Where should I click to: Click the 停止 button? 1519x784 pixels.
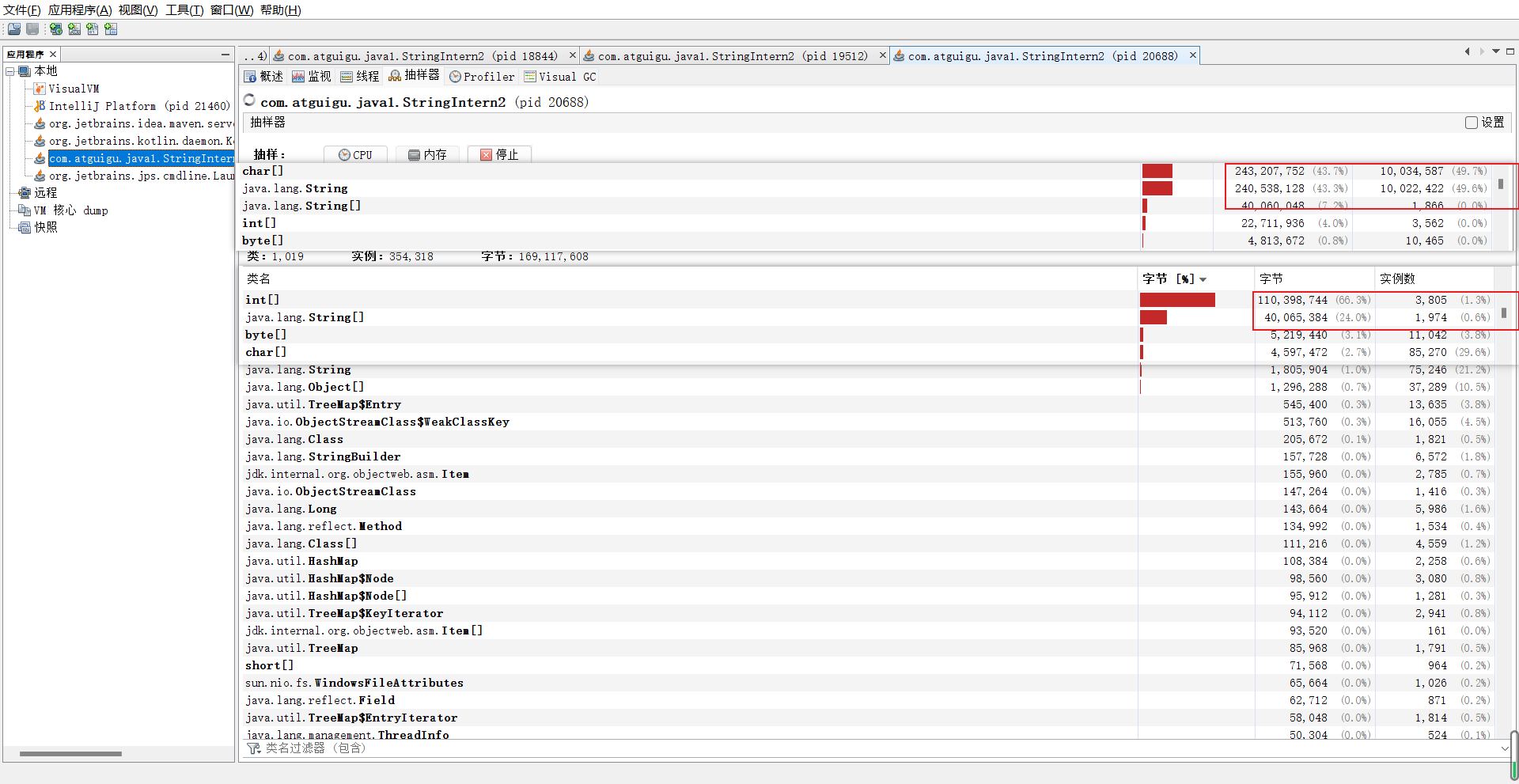[x=499, y=155]
